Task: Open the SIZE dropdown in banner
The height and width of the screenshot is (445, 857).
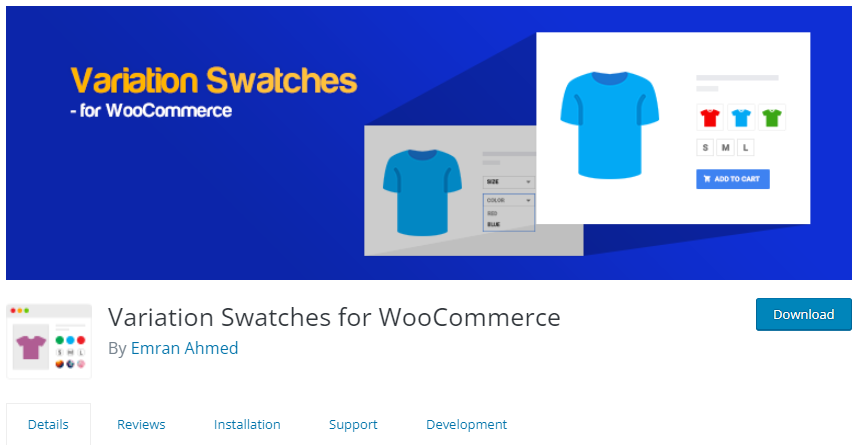Action: [x=508, y=181]
